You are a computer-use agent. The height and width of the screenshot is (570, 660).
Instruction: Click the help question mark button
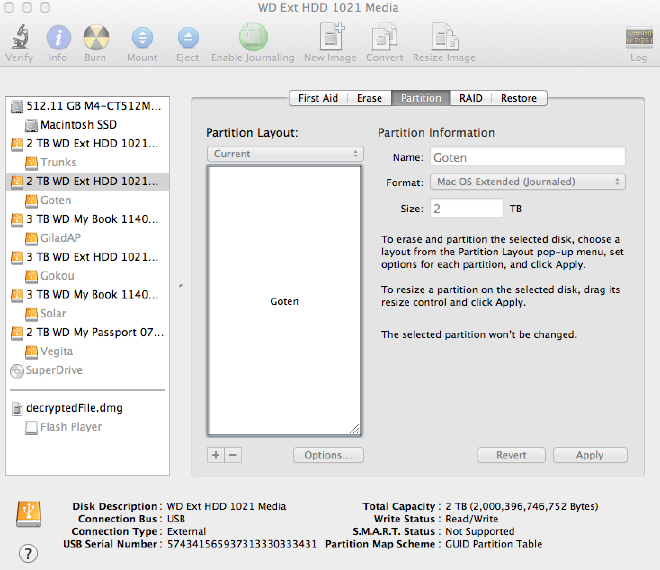pyautogui.click(x=28, y=554)
